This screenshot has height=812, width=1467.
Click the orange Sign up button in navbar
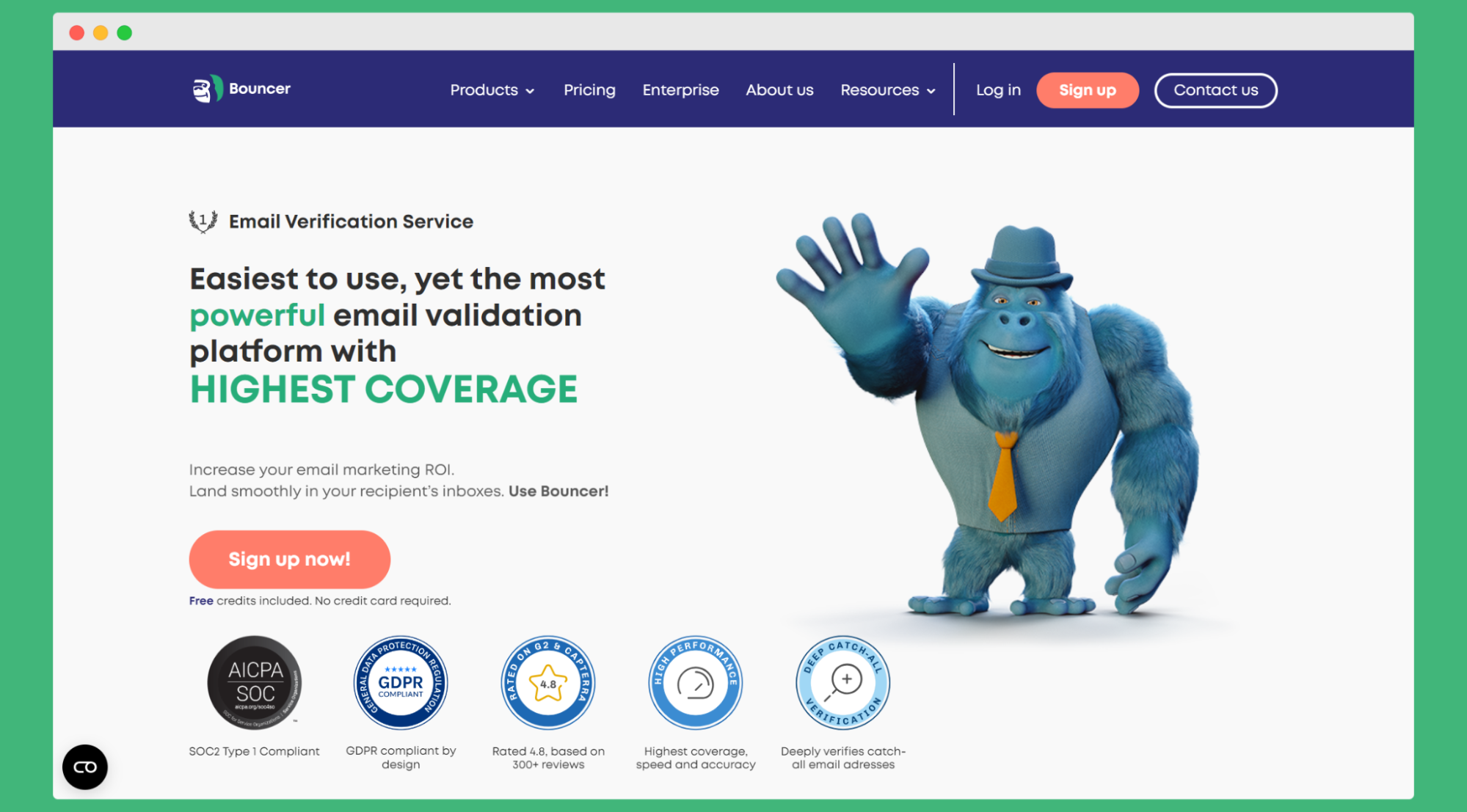point(1086,90)
